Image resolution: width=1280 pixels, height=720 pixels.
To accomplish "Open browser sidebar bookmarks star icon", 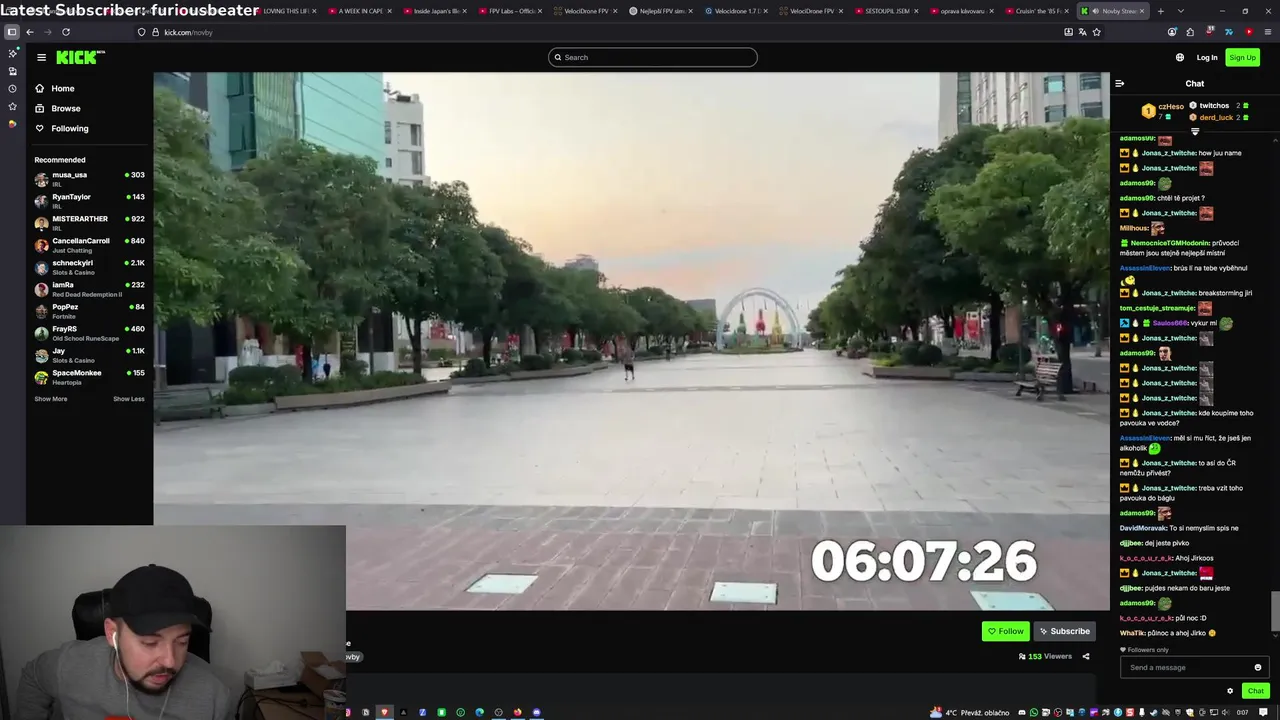I will (x=12, y=107).
